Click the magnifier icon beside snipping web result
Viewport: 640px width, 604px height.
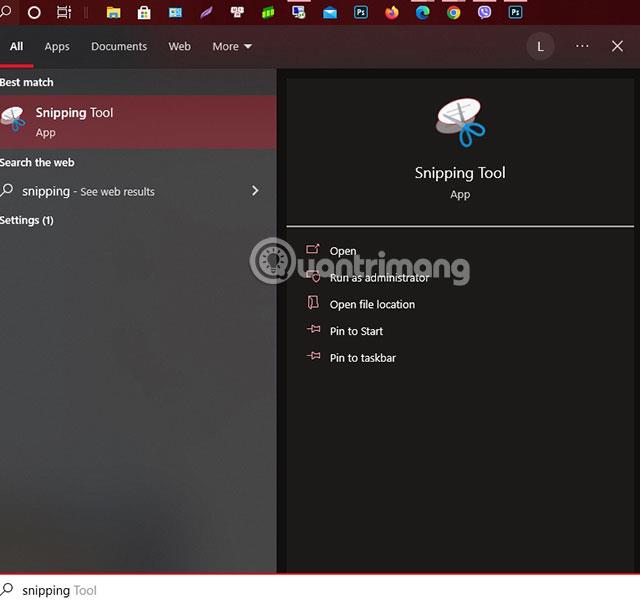click(7, 190)
